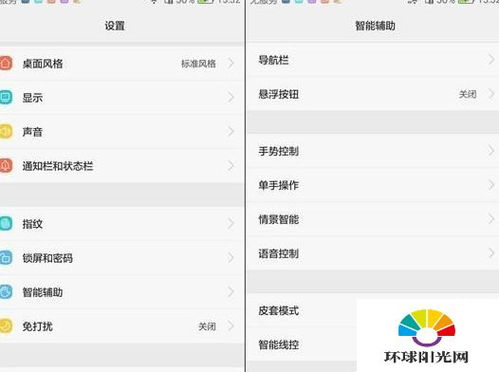499x372 pixels.
Task: Tap the 锁屏和密码 lock icon
Action: pos(6,258)
